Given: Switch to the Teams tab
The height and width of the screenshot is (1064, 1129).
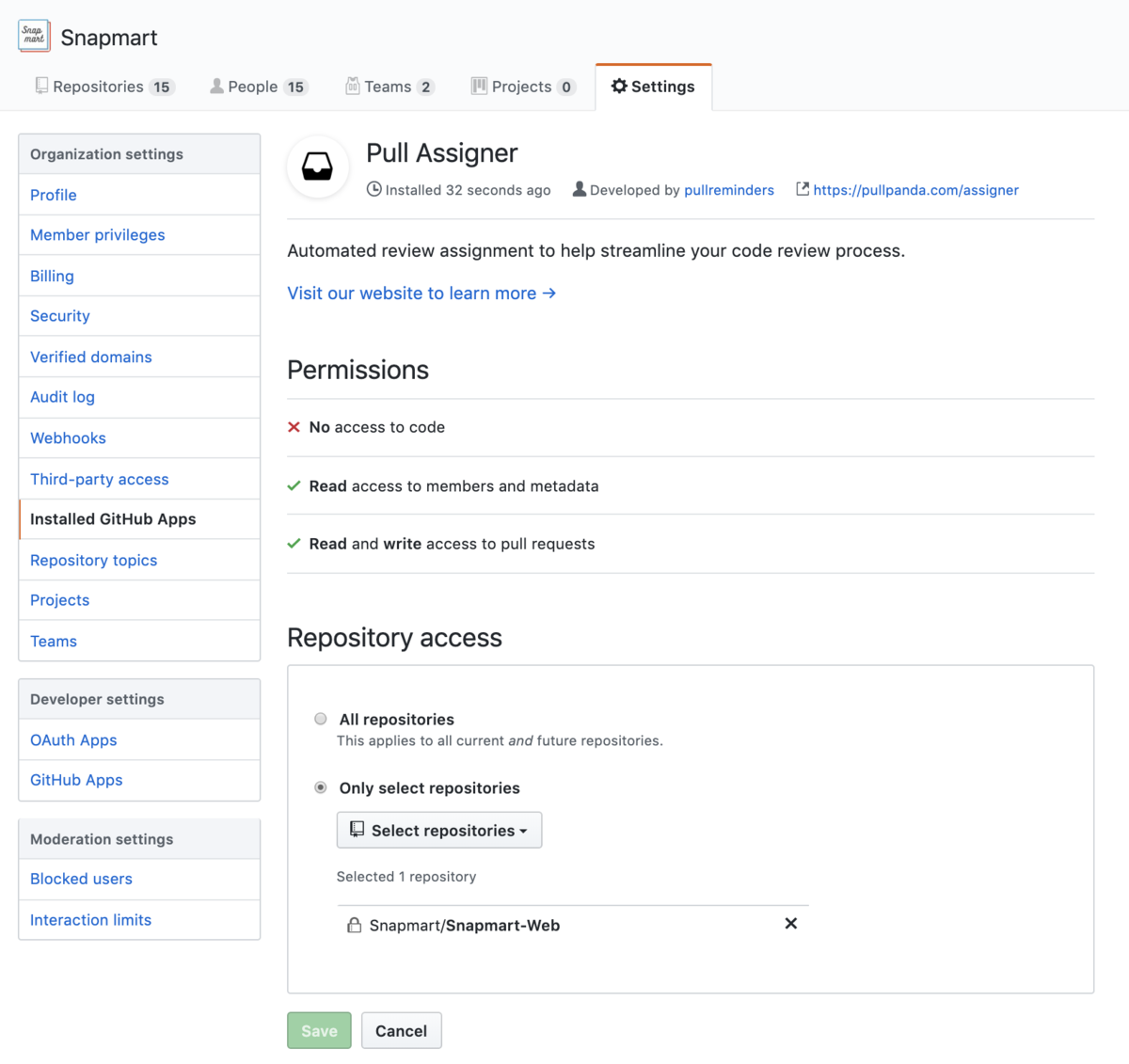Looking at the screenshot, I should 390,87.
